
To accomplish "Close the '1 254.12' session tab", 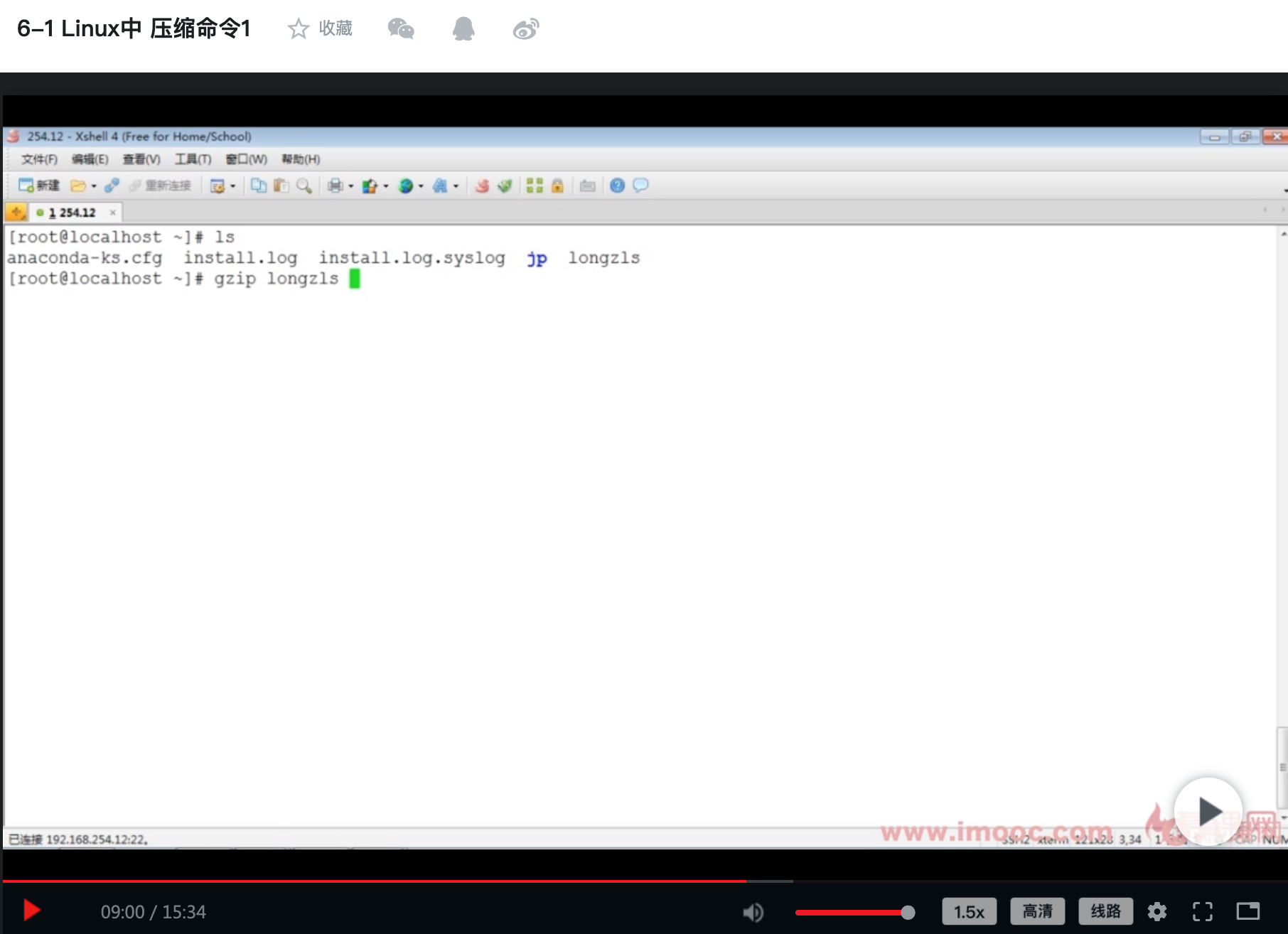I will coord(112,213).
